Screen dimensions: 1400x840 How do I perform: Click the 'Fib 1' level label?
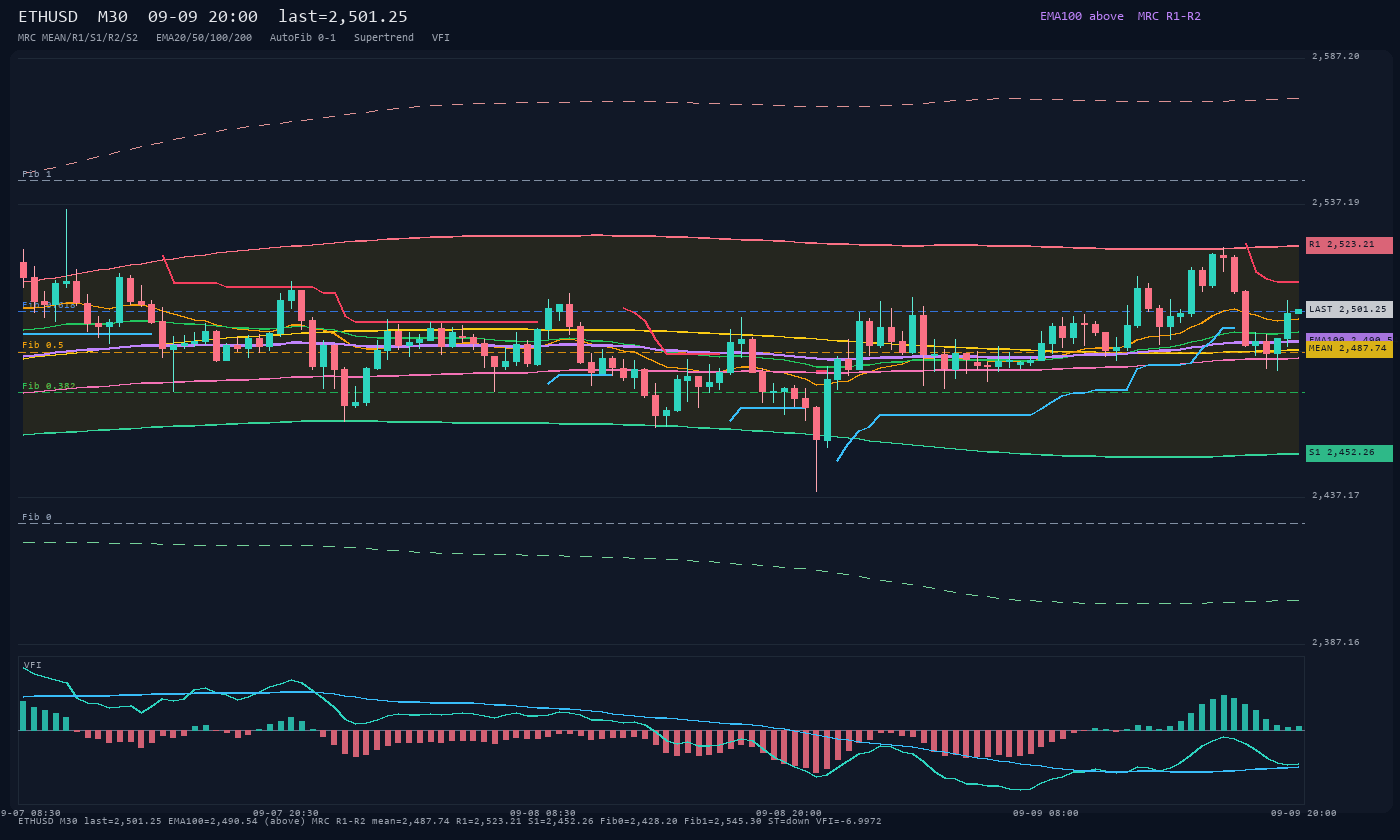(x=37, y=174)
